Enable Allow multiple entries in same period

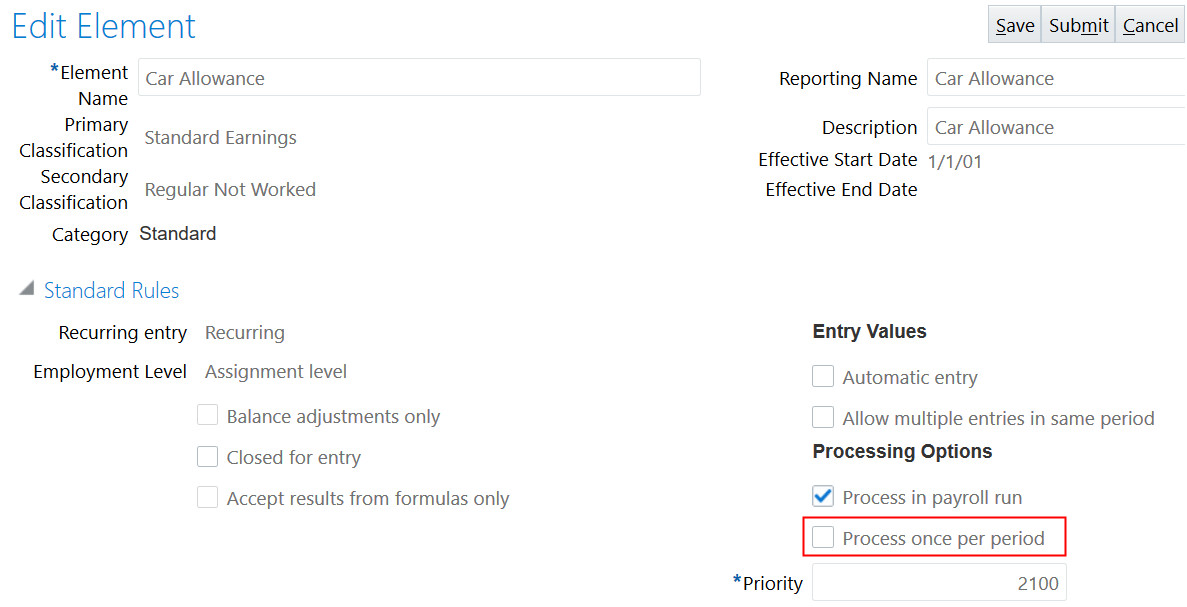pos(823,418)
